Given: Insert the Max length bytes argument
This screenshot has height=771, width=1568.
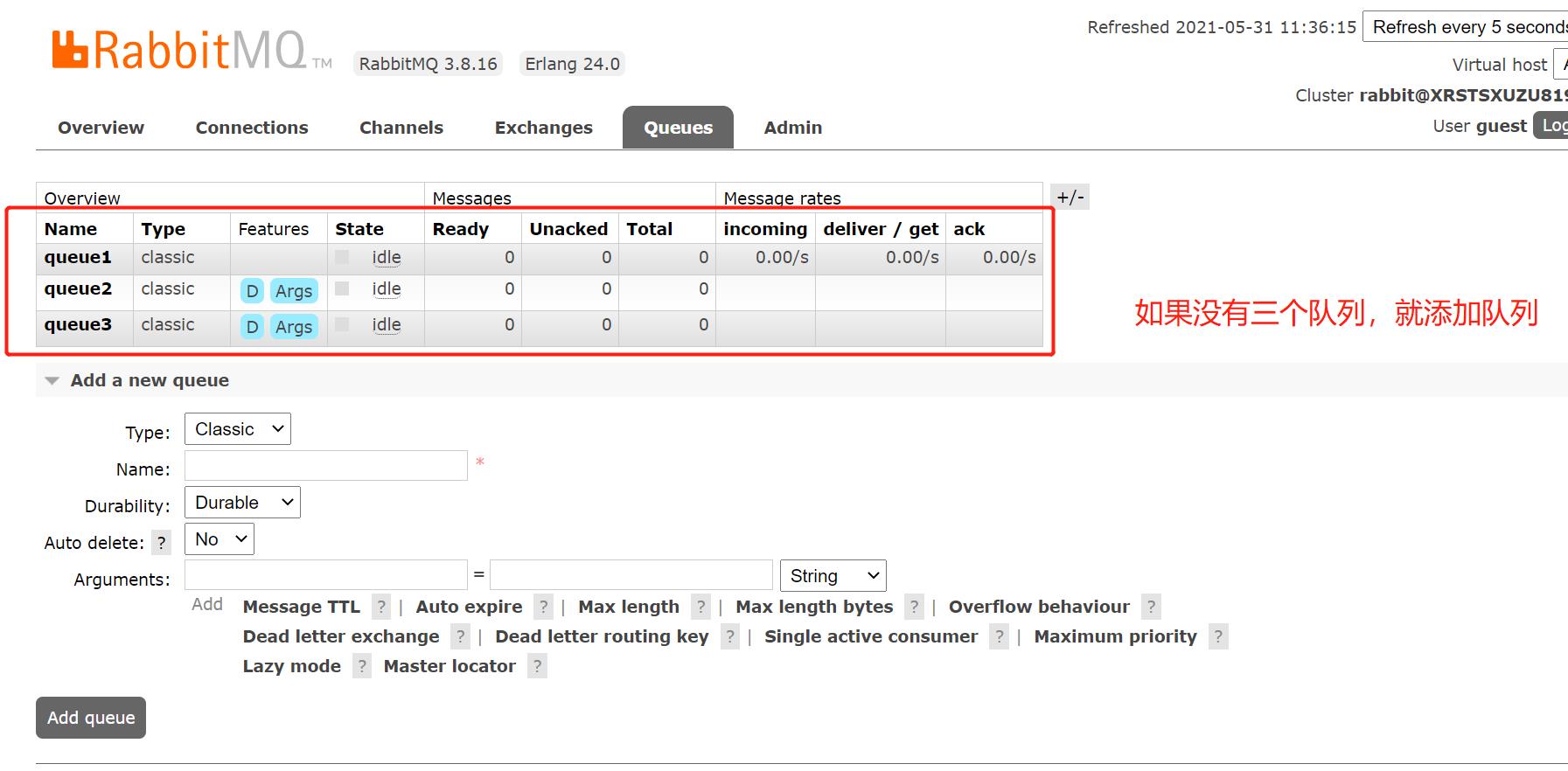Looking at the screenshot, I should [x=814, y=607].
